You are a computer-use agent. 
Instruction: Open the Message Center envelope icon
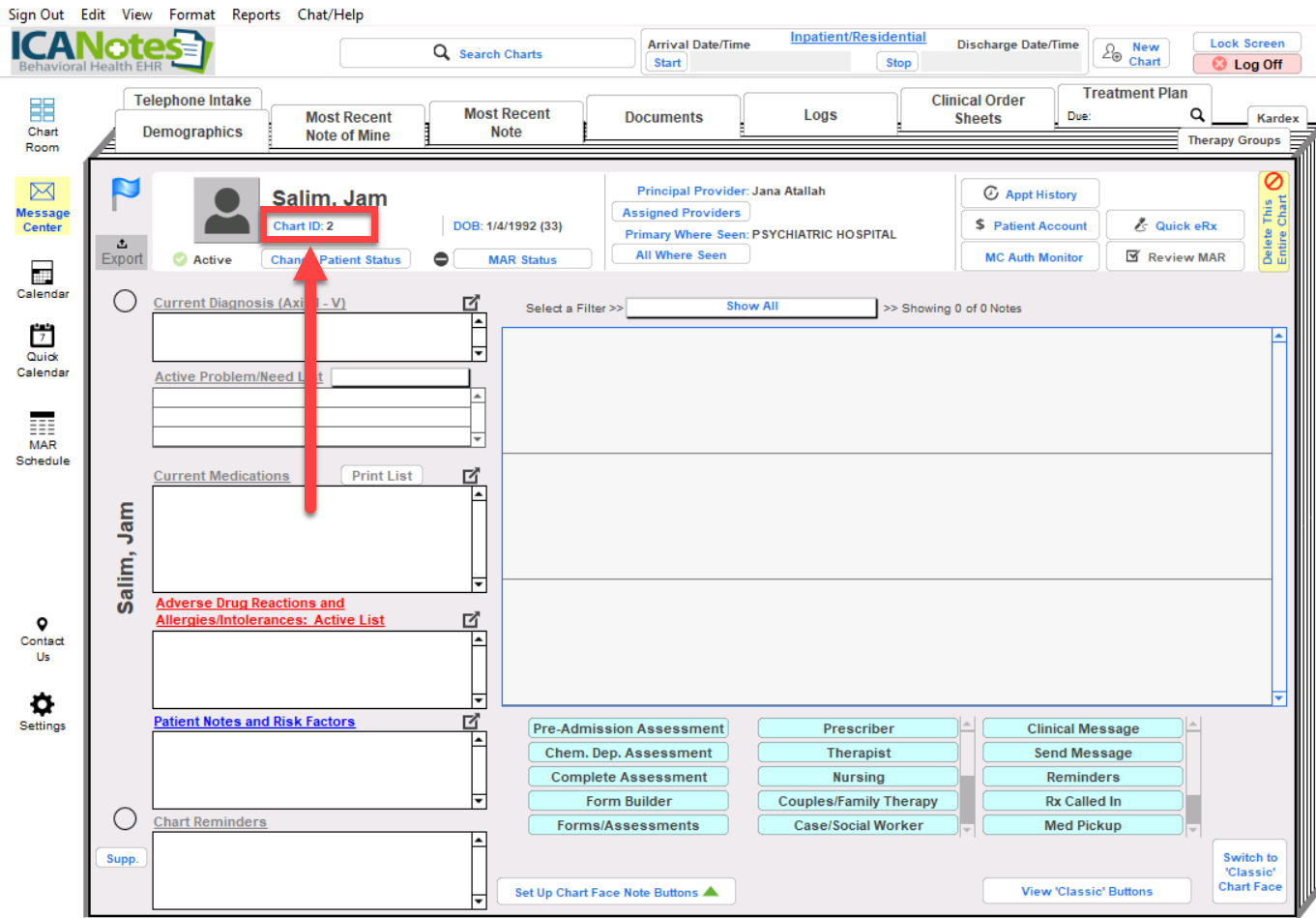(43, 192)
